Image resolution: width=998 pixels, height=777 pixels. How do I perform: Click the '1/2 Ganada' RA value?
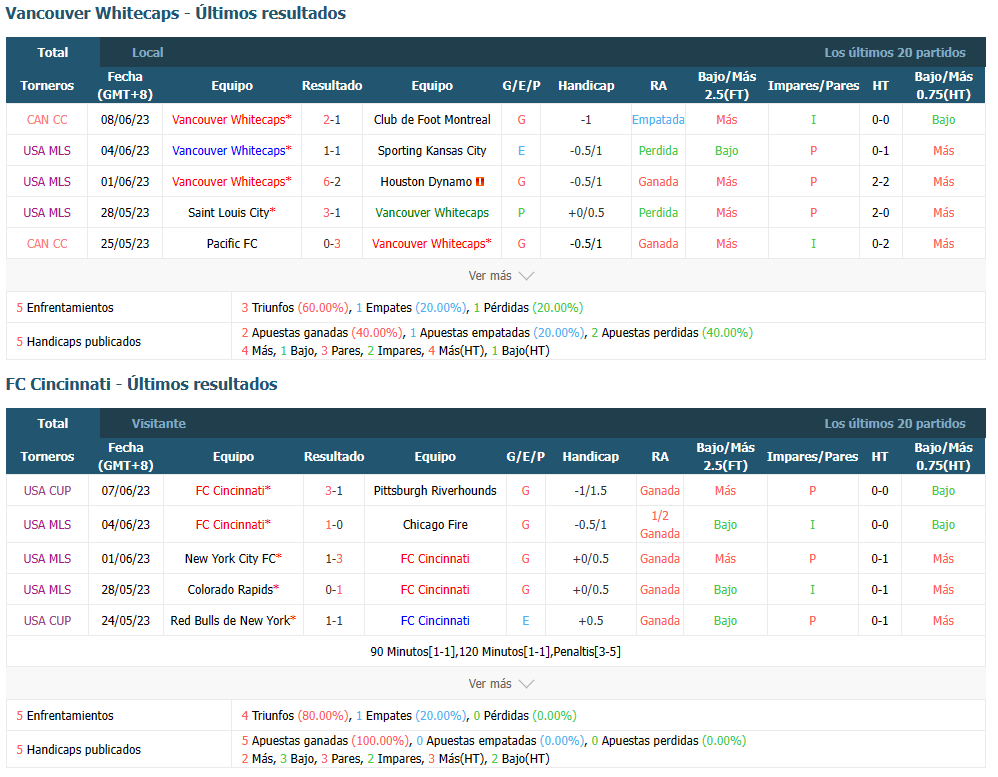(x=660, y=524)
